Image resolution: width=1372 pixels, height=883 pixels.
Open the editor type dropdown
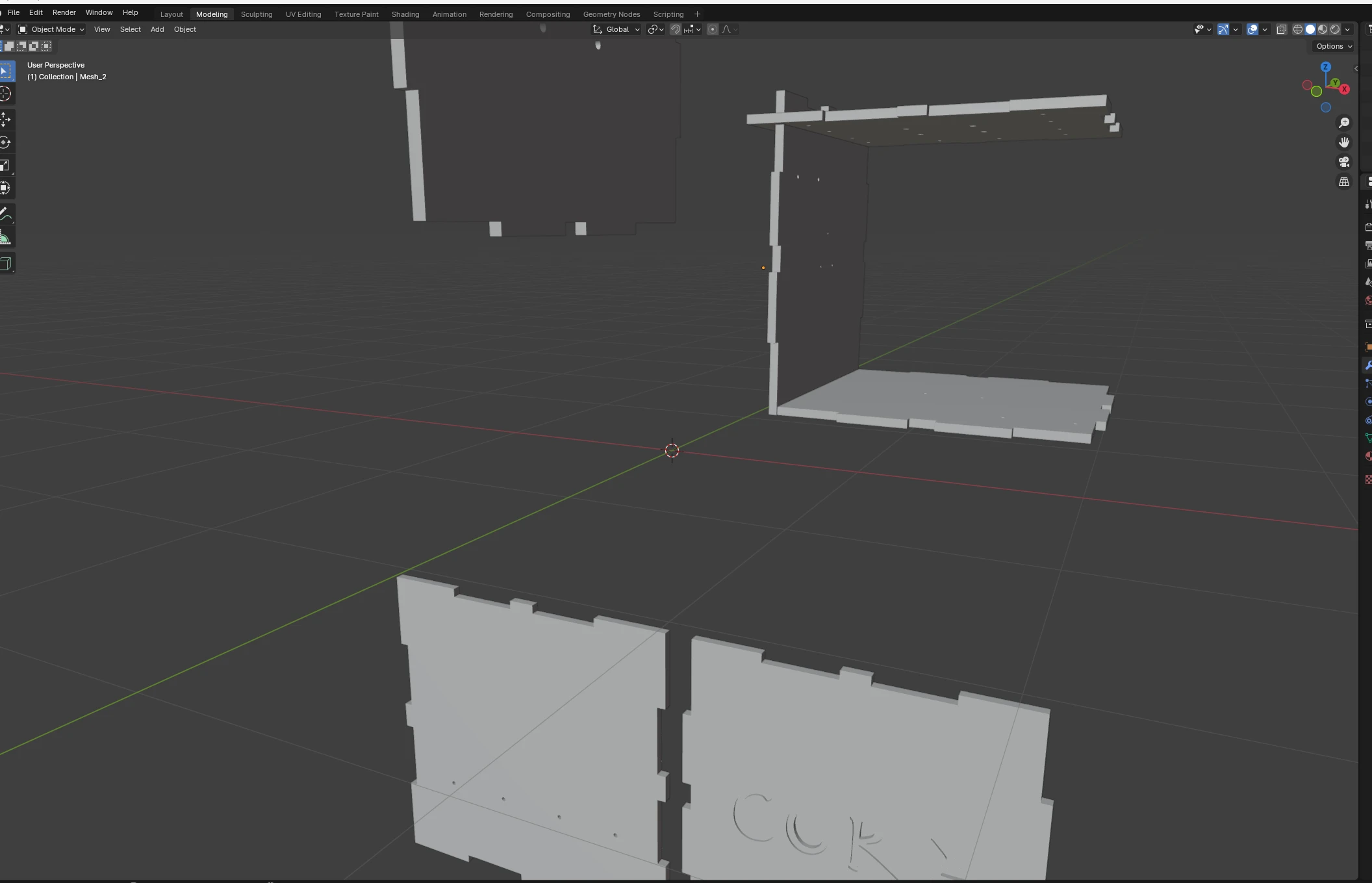point(5,29)
